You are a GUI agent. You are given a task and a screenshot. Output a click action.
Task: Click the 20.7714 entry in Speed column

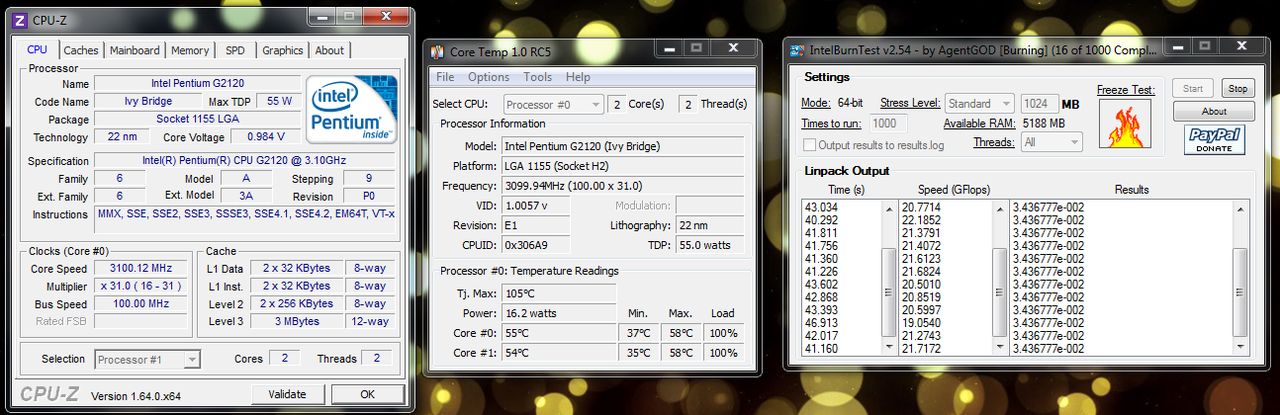[921, 207]
